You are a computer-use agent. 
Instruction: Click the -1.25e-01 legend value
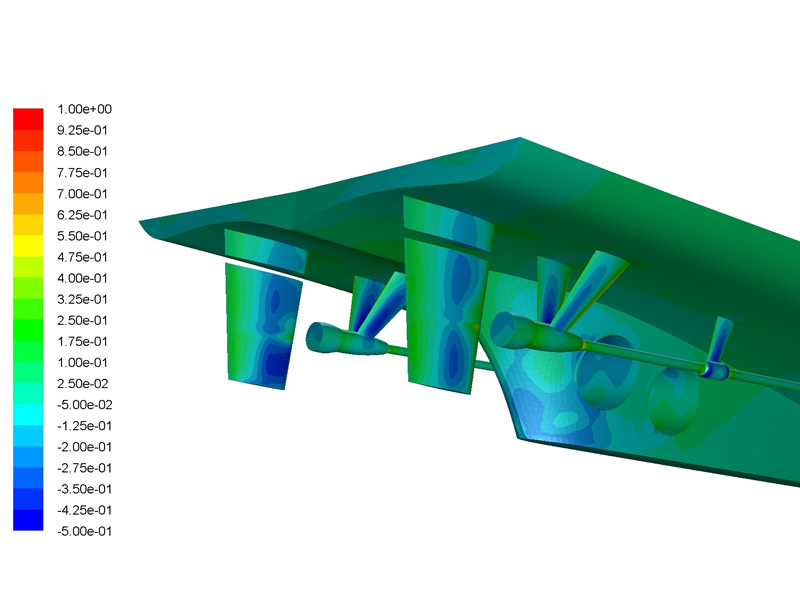pos(84,426)
